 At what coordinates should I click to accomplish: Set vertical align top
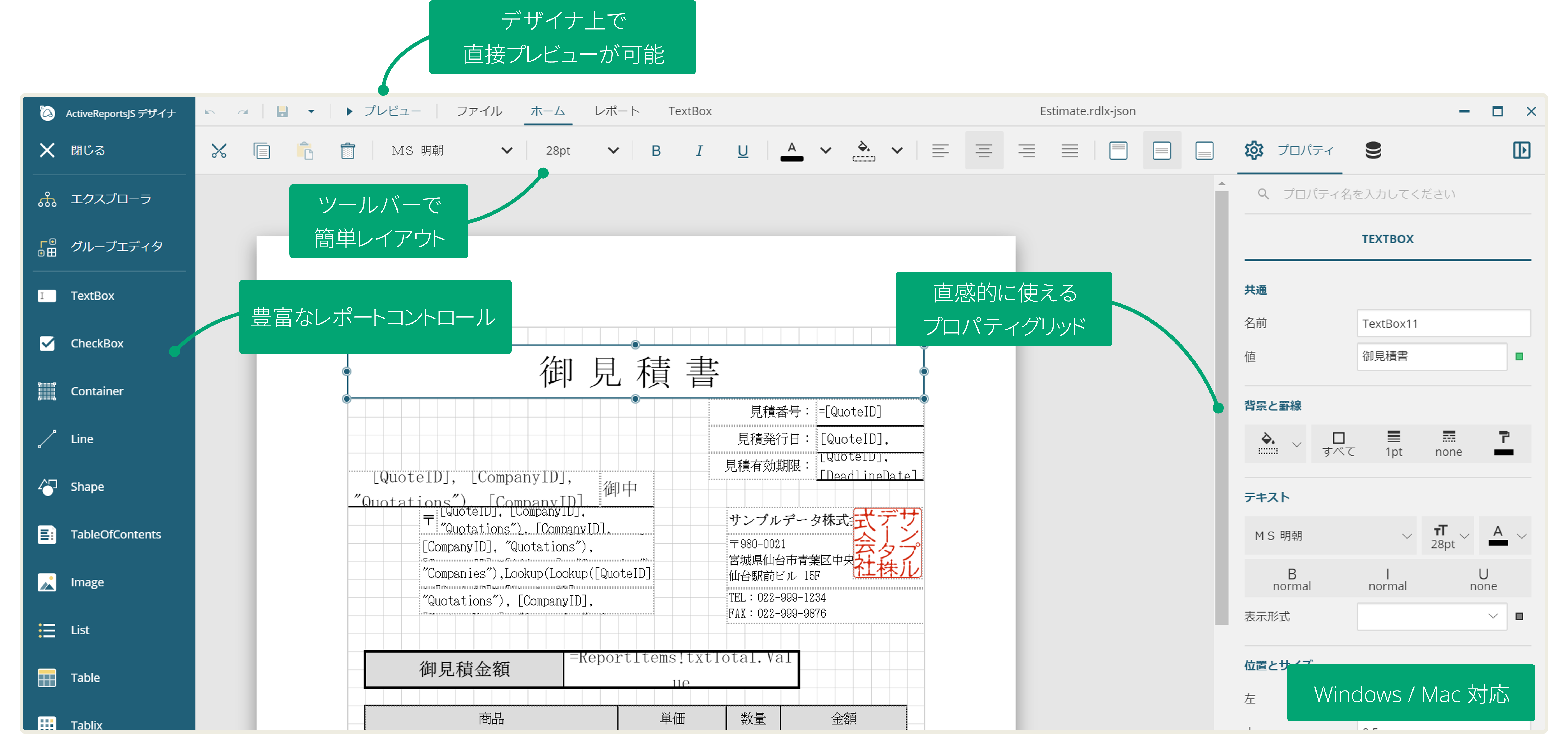pos(1118,150)
